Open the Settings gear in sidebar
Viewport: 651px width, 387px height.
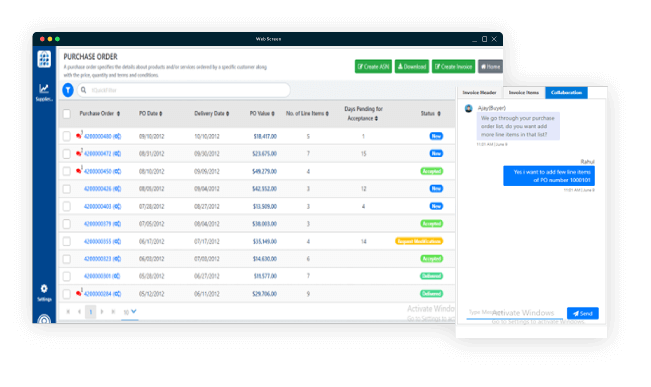point(44,289)
